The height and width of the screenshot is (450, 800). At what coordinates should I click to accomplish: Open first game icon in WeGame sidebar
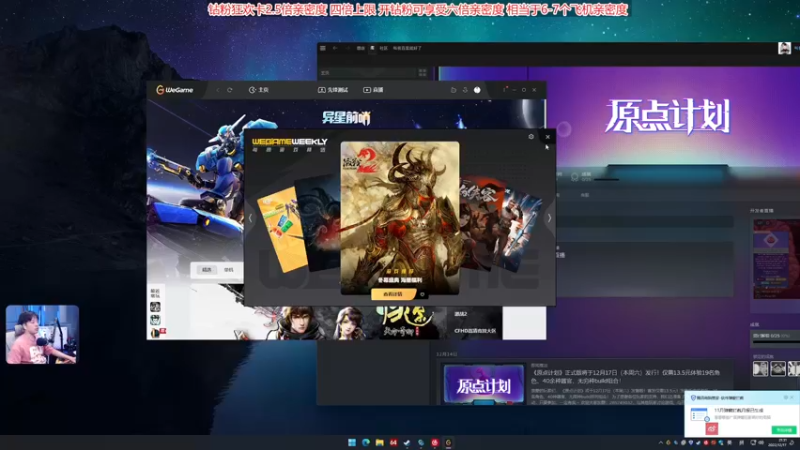(x=155, y=307)
